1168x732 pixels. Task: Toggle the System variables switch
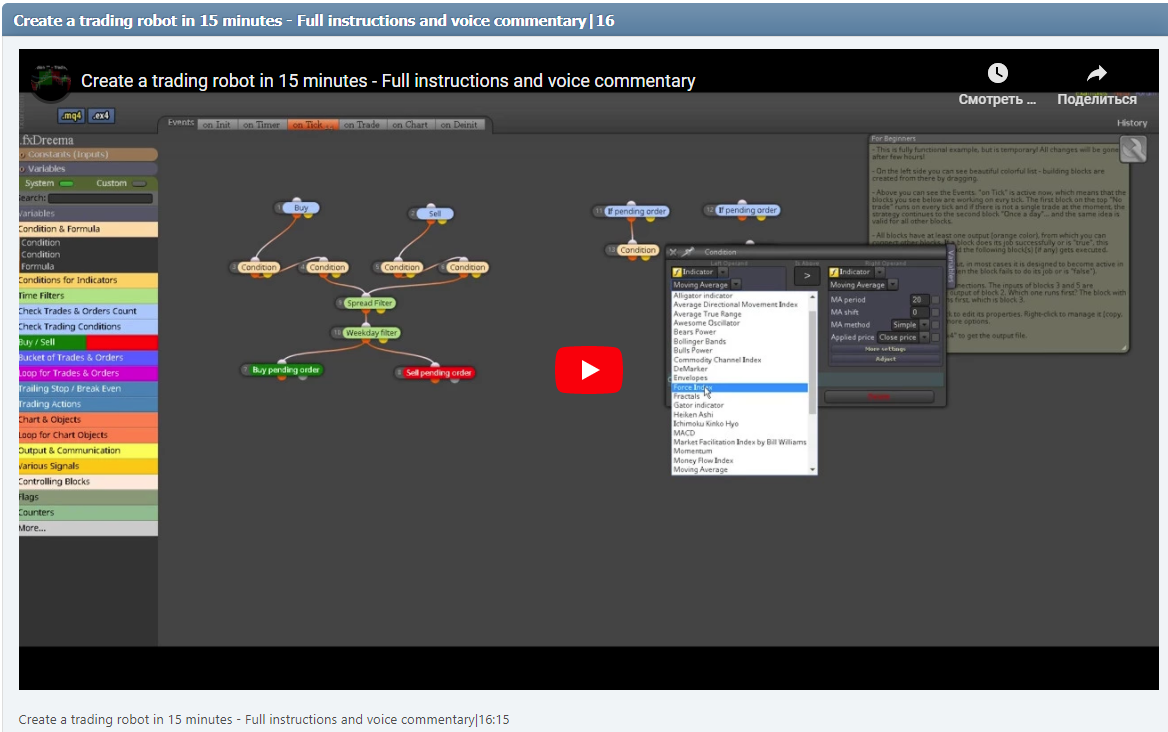(67, 184)
